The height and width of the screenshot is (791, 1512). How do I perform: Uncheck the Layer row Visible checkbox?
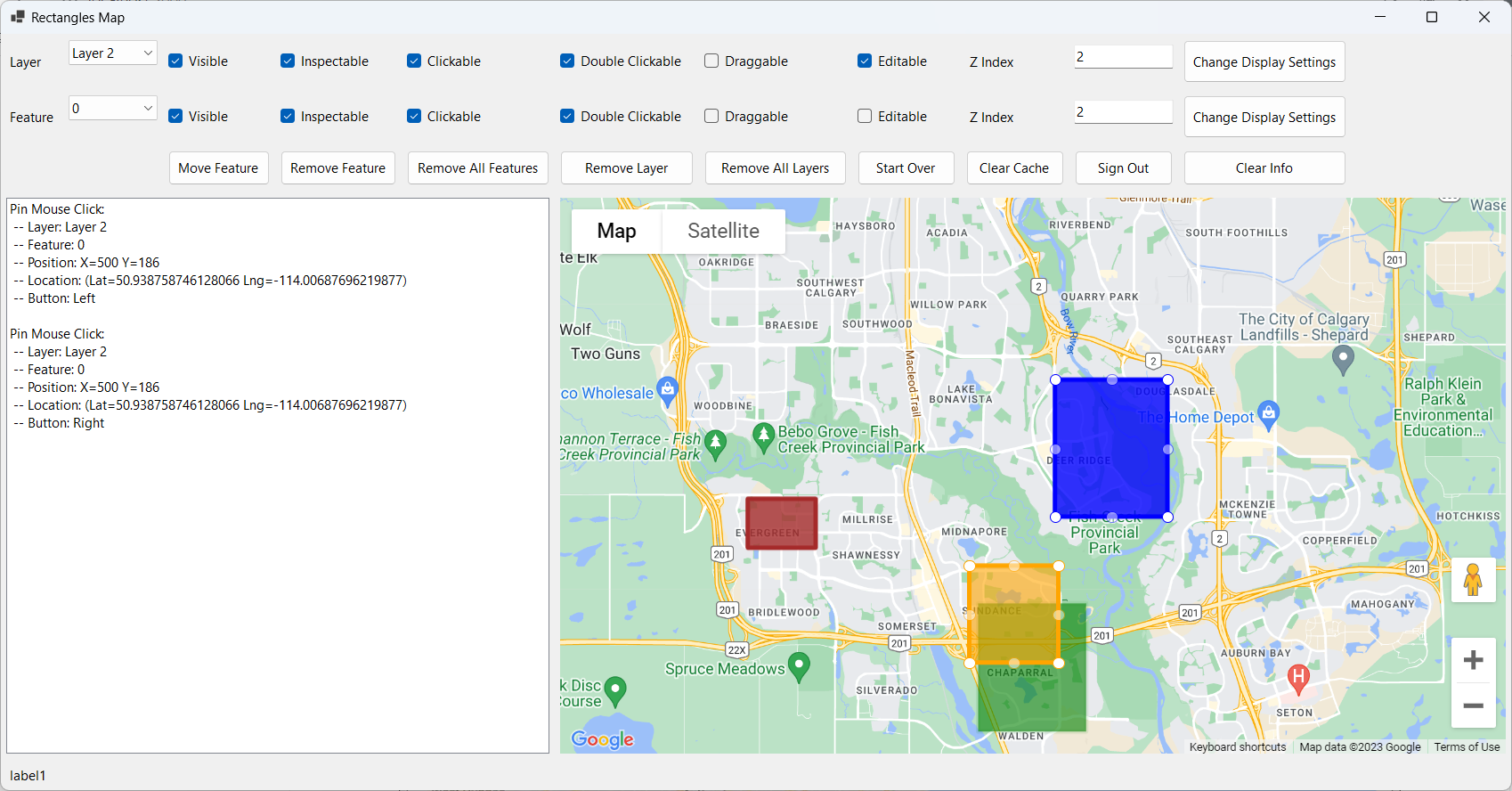tap(175, 61)
